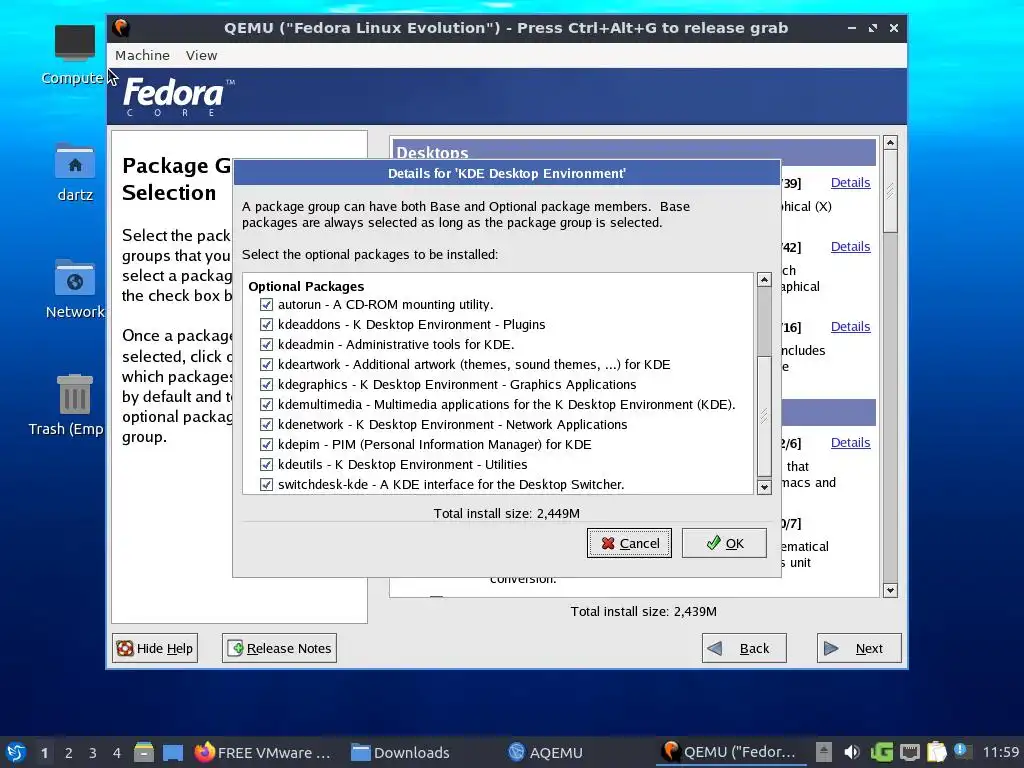The height and width of the screenshot is (768, 1024).
Task: Toggle the kdegraphics package checkbox
Action: click(x=266, y=385)
